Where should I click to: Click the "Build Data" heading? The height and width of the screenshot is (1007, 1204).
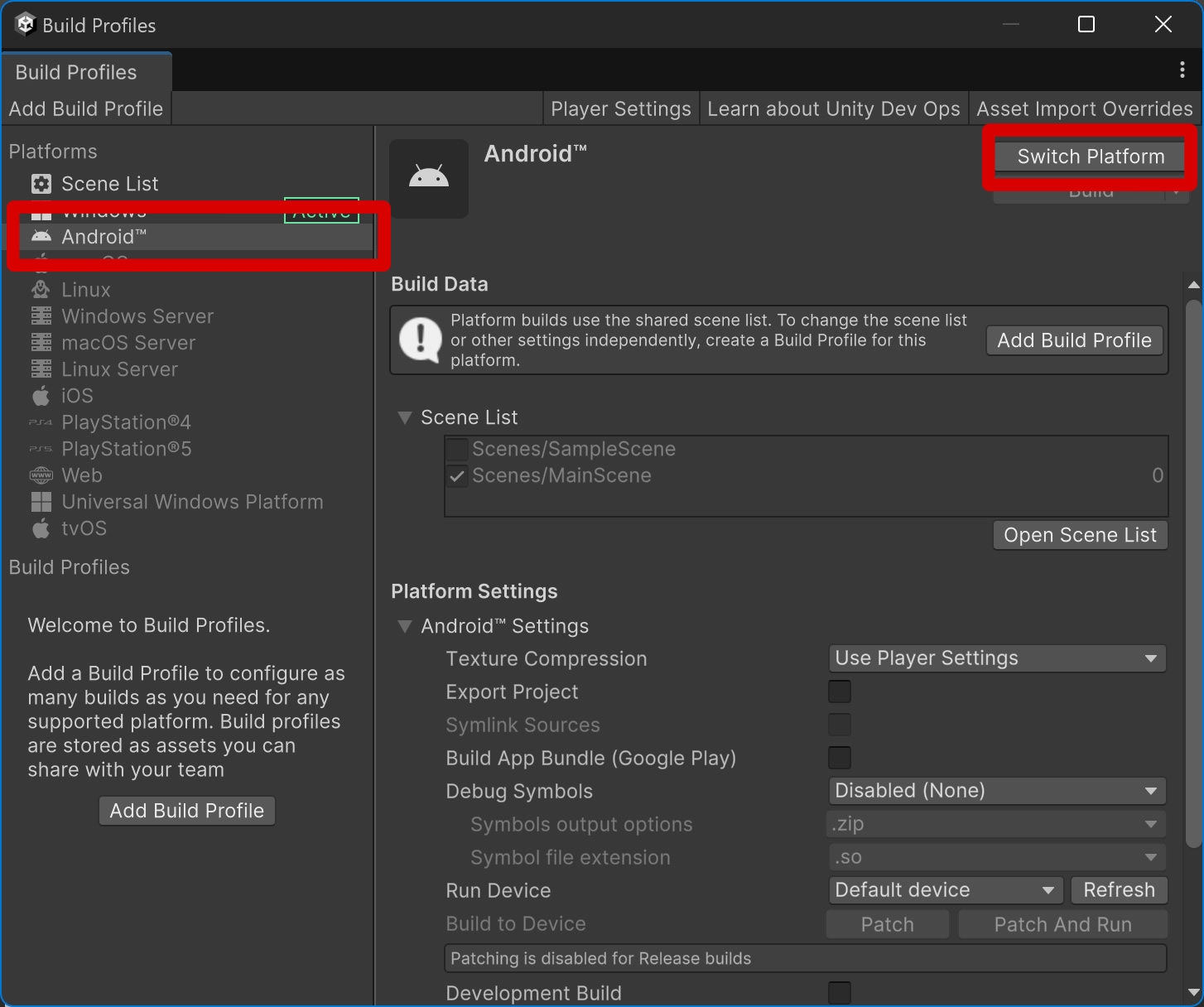(x=440, y=284)
